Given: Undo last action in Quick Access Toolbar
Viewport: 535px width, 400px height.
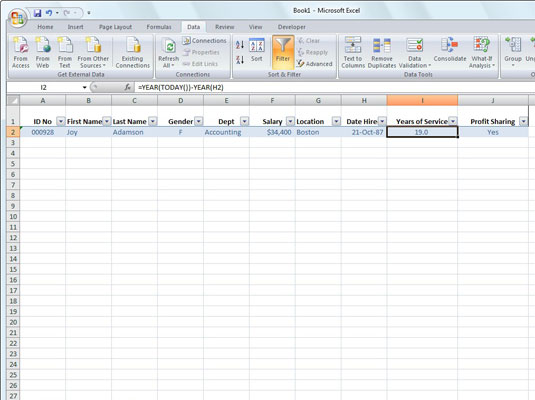Looking at the screenshot, I should point(49,13).
